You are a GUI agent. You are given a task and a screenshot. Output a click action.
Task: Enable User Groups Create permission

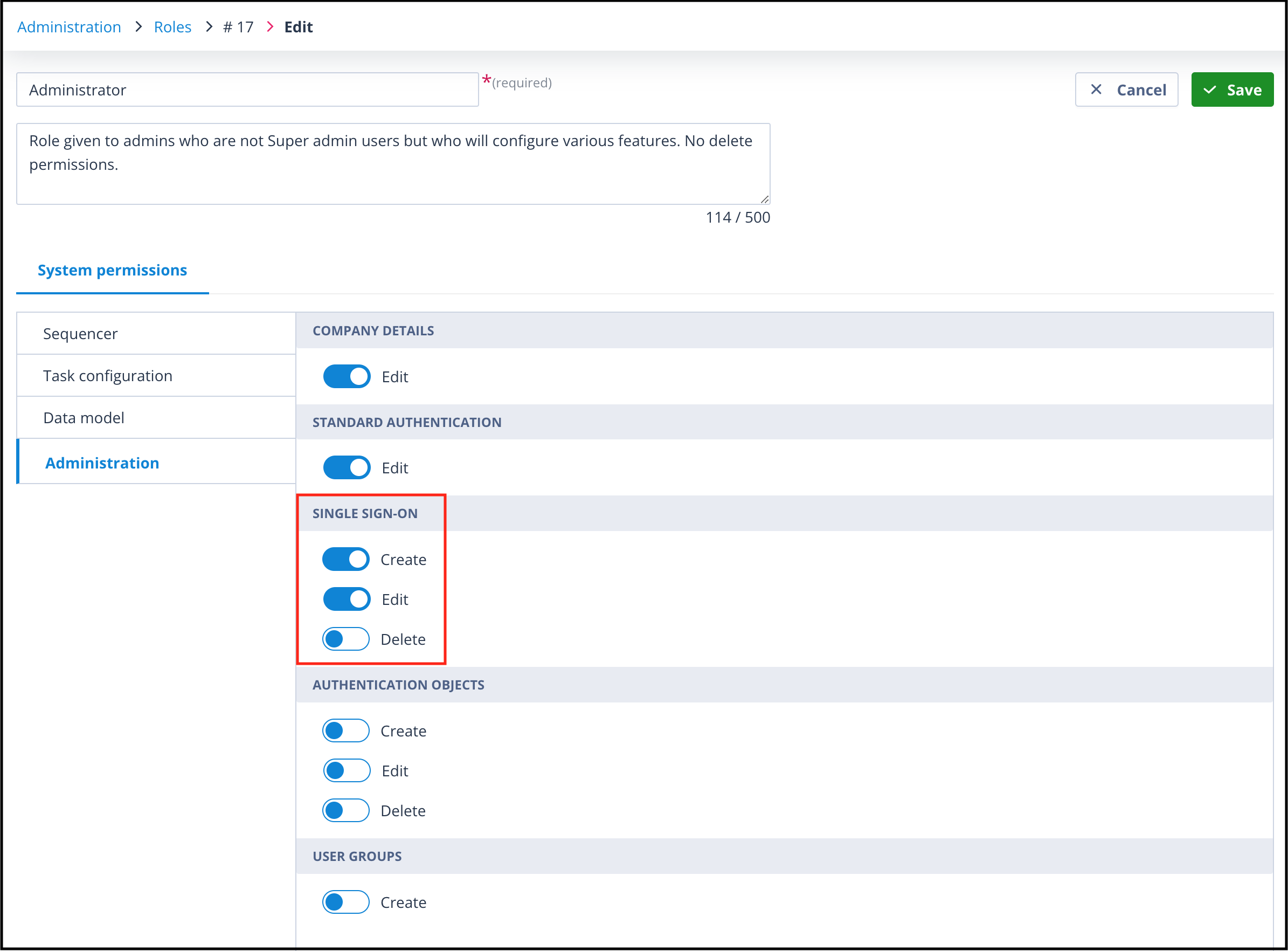[346, 902]
